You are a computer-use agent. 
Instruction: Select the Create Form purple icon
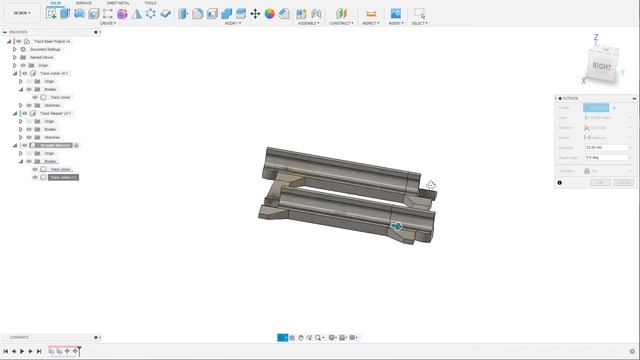(x=122, y=13)
